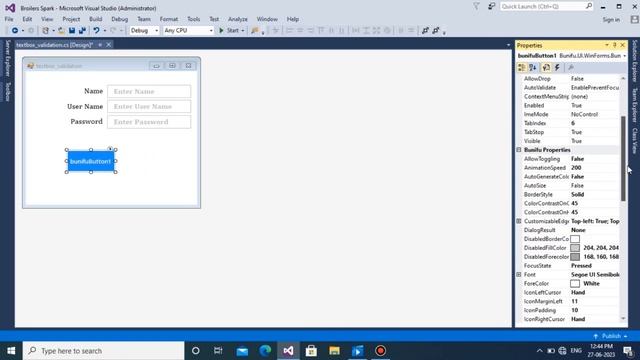640x360 pixels.
Task: Click the Properties panel vertical scrollbar
Action: (623, 158)
